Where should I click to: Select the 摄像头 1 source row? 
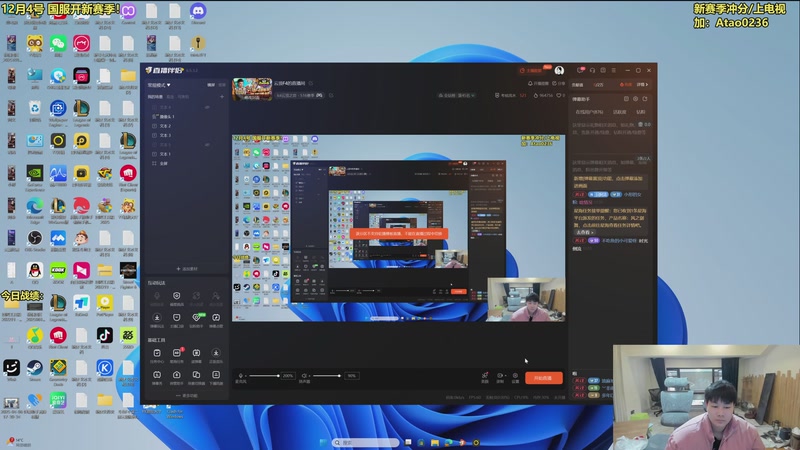(x=187, y=116)
